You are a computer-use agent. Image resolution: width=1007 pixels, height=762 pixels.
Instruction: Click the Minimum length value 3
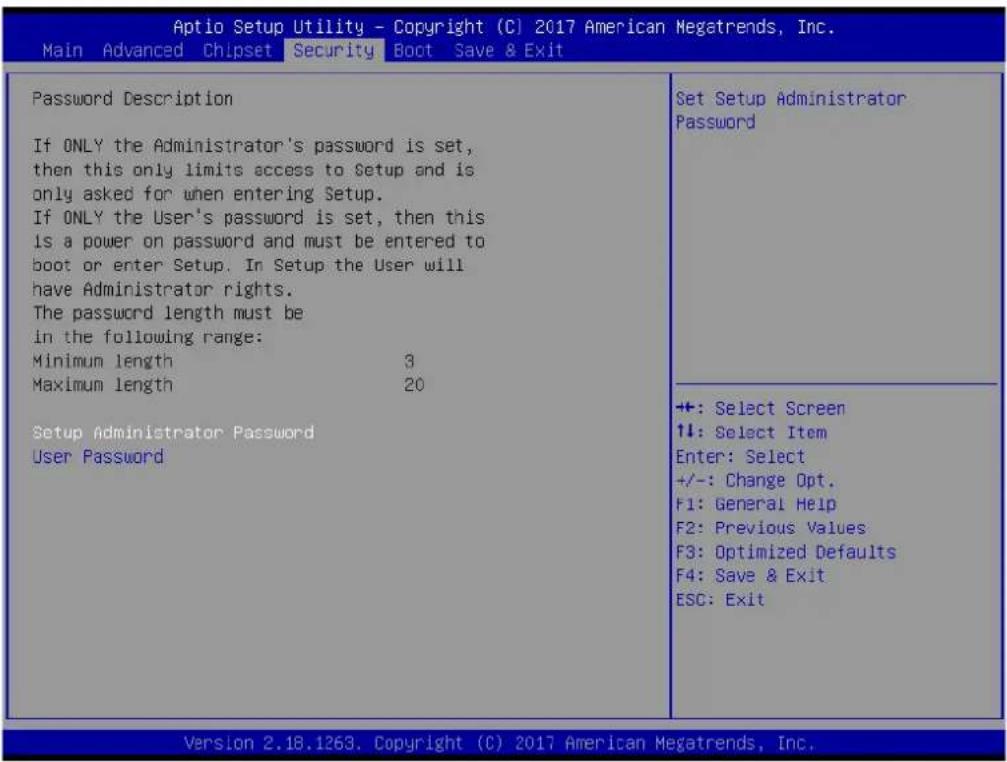pyautogui.click(x=409, y=361)
